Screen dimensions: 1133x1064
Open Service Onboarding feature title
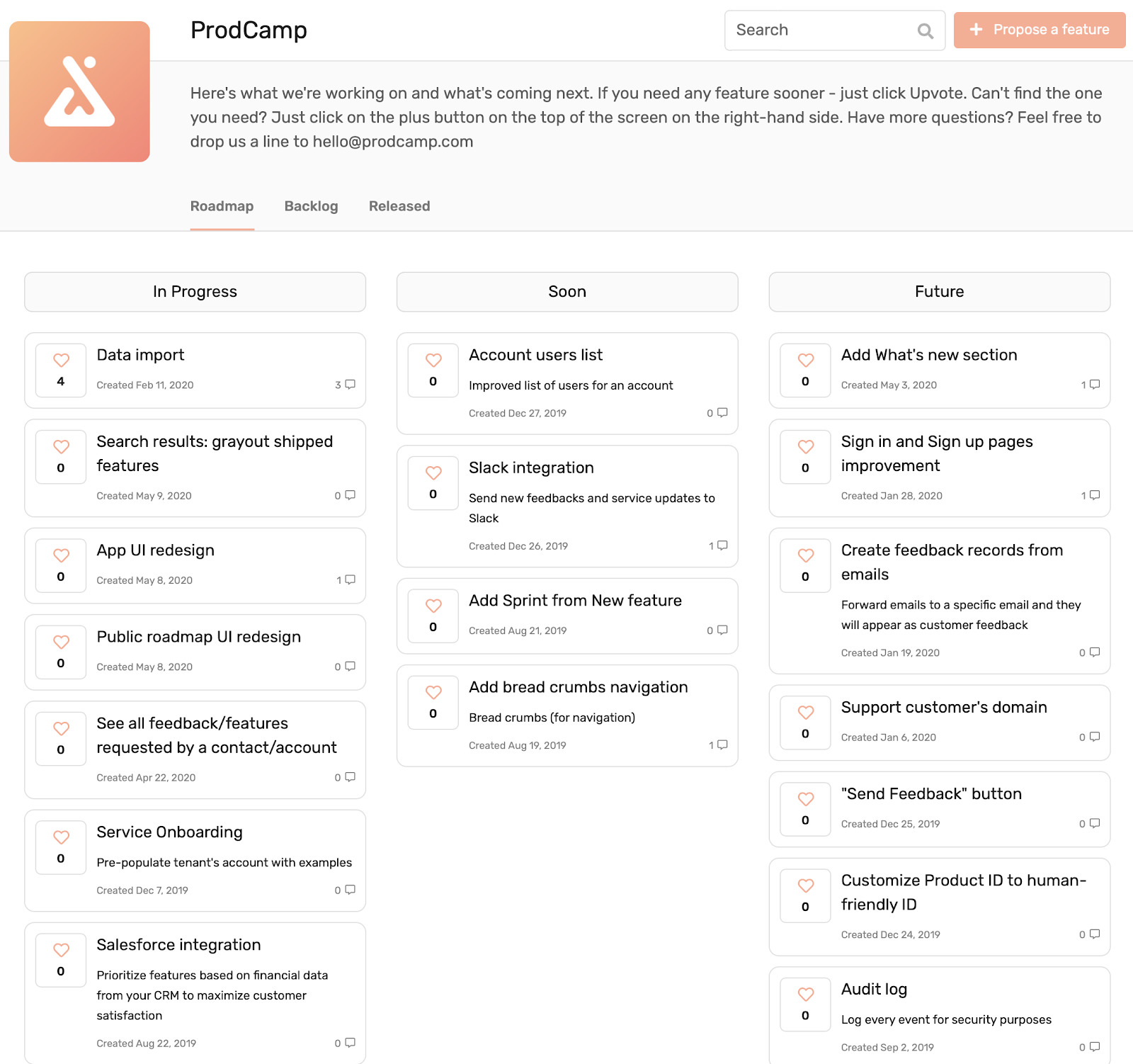169,832
